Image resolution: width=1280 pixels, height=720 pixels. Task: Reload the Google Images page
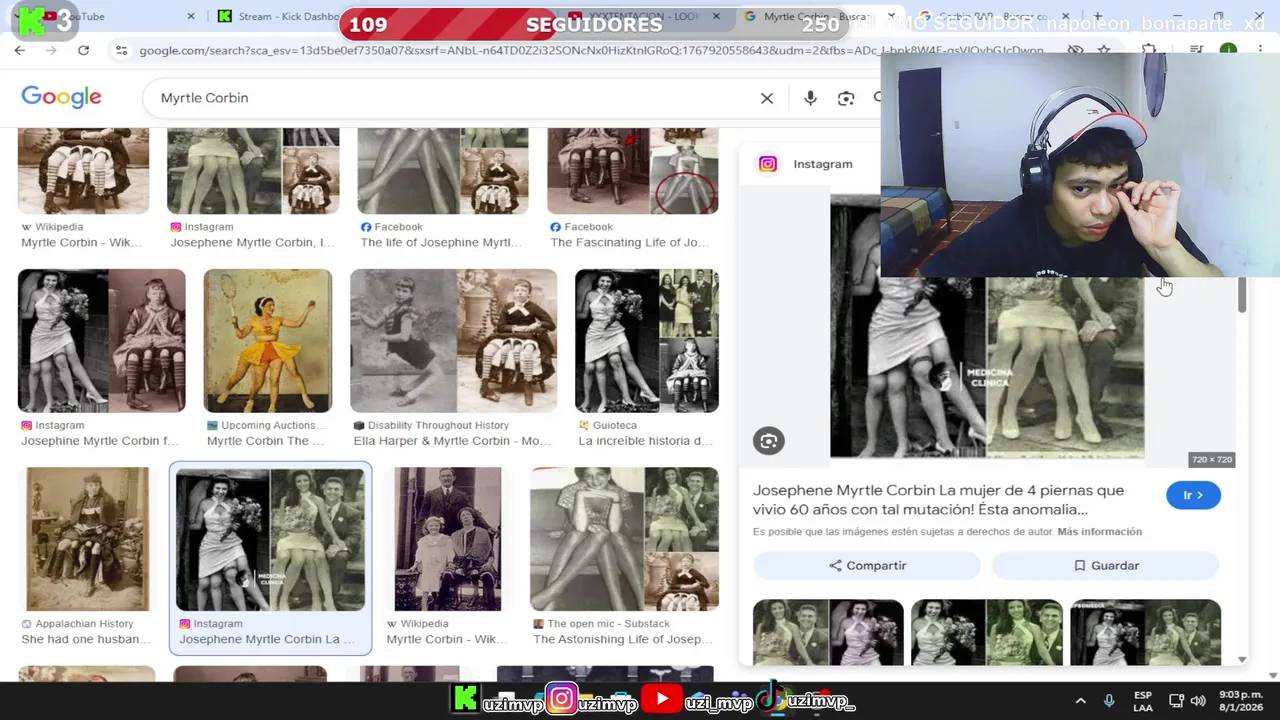click(83, 50)
